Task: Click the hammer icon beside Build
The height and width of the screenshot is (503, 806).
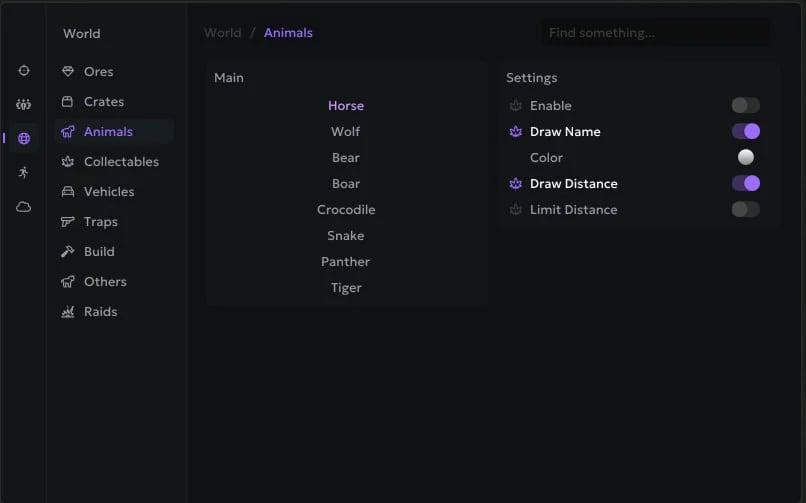Action: (68, 252)
